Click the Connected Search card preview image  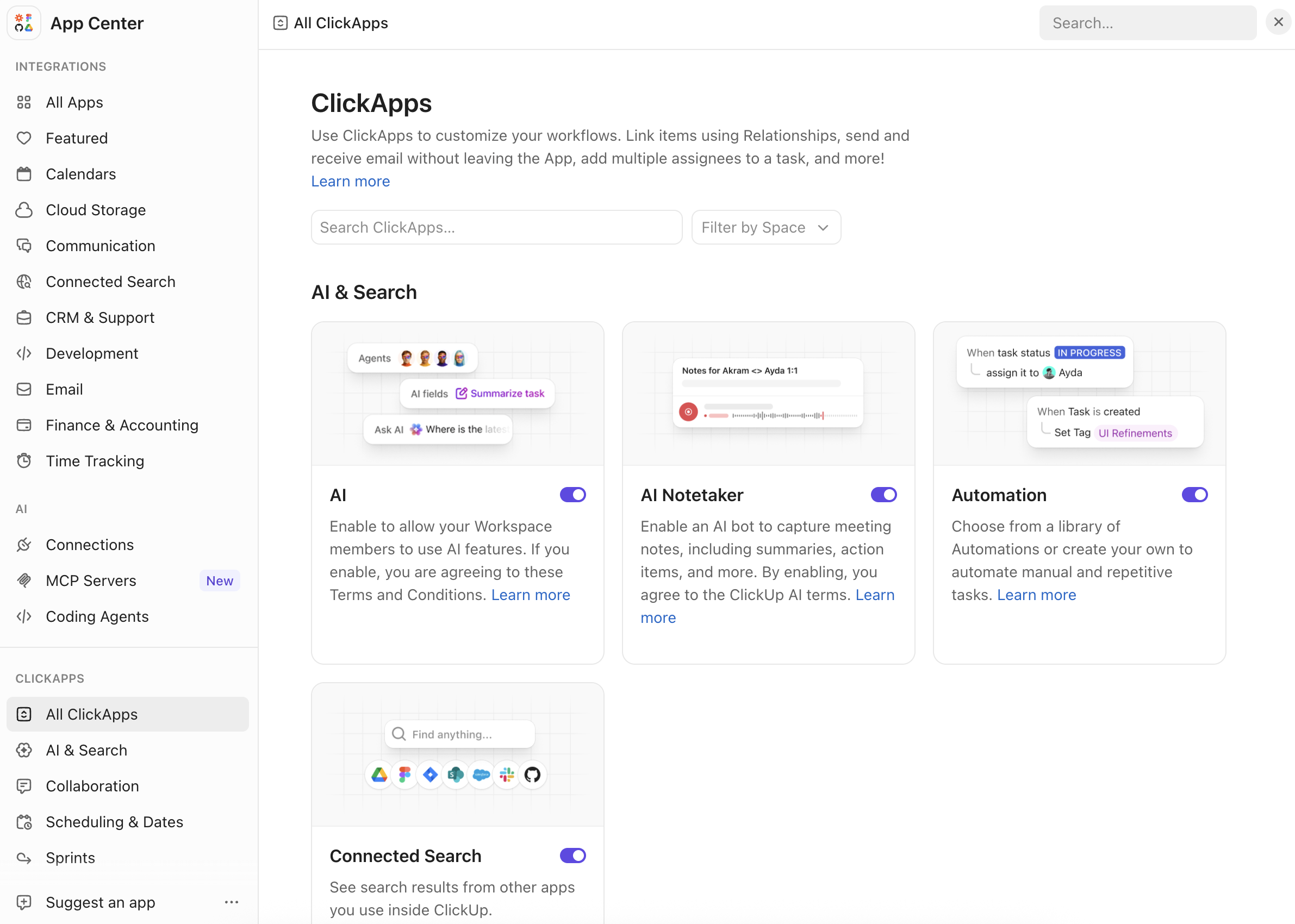pyautogui.click(x=457, y=754)
